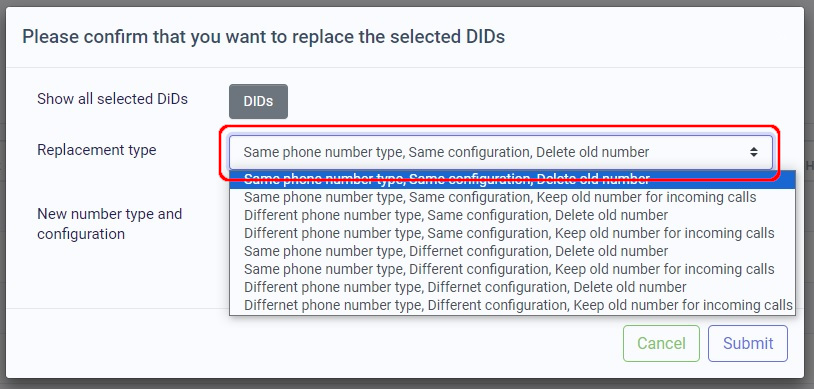The image size is (814, 389).
Task: Click empty footer space left of Cancel
Action: tap(311, 343)
